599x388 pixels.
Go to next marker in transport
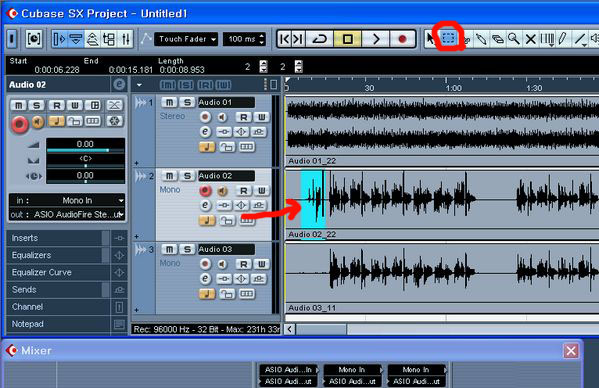click(x=298, y=39)
